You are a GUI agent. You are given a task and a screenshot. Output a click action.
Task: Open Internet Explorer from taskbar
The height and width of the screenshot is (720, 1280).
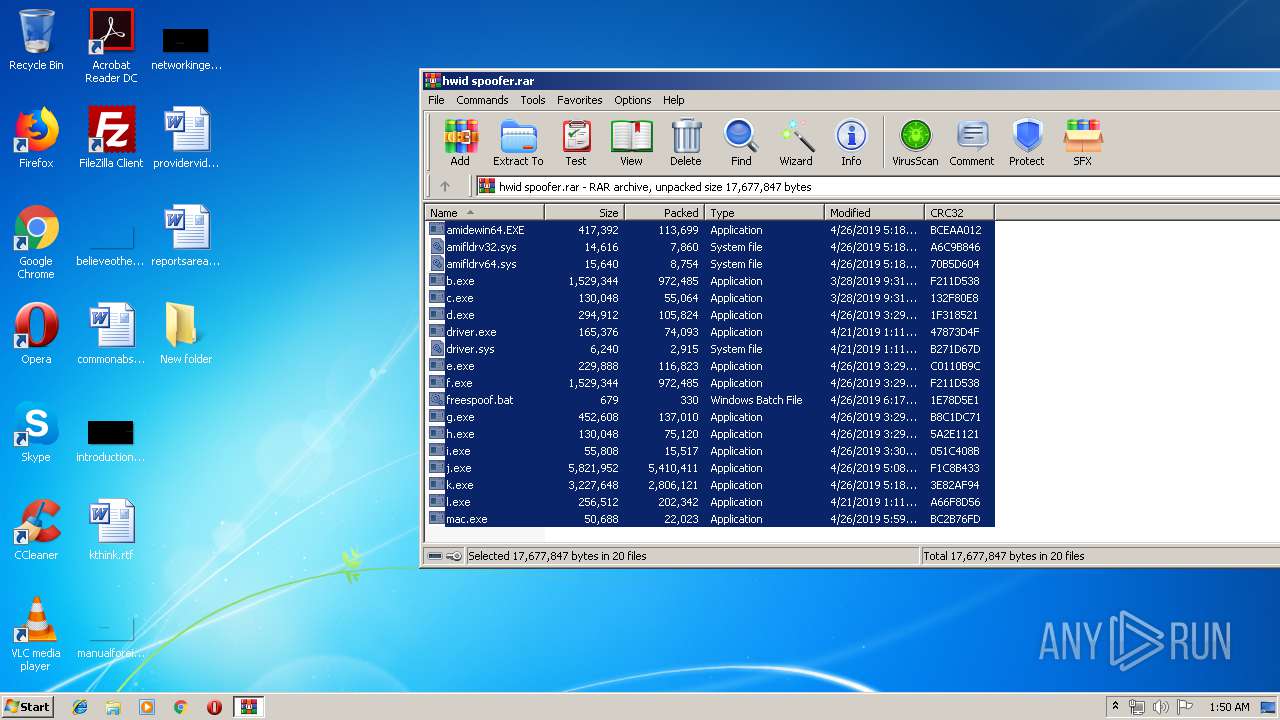pos(80,707)
